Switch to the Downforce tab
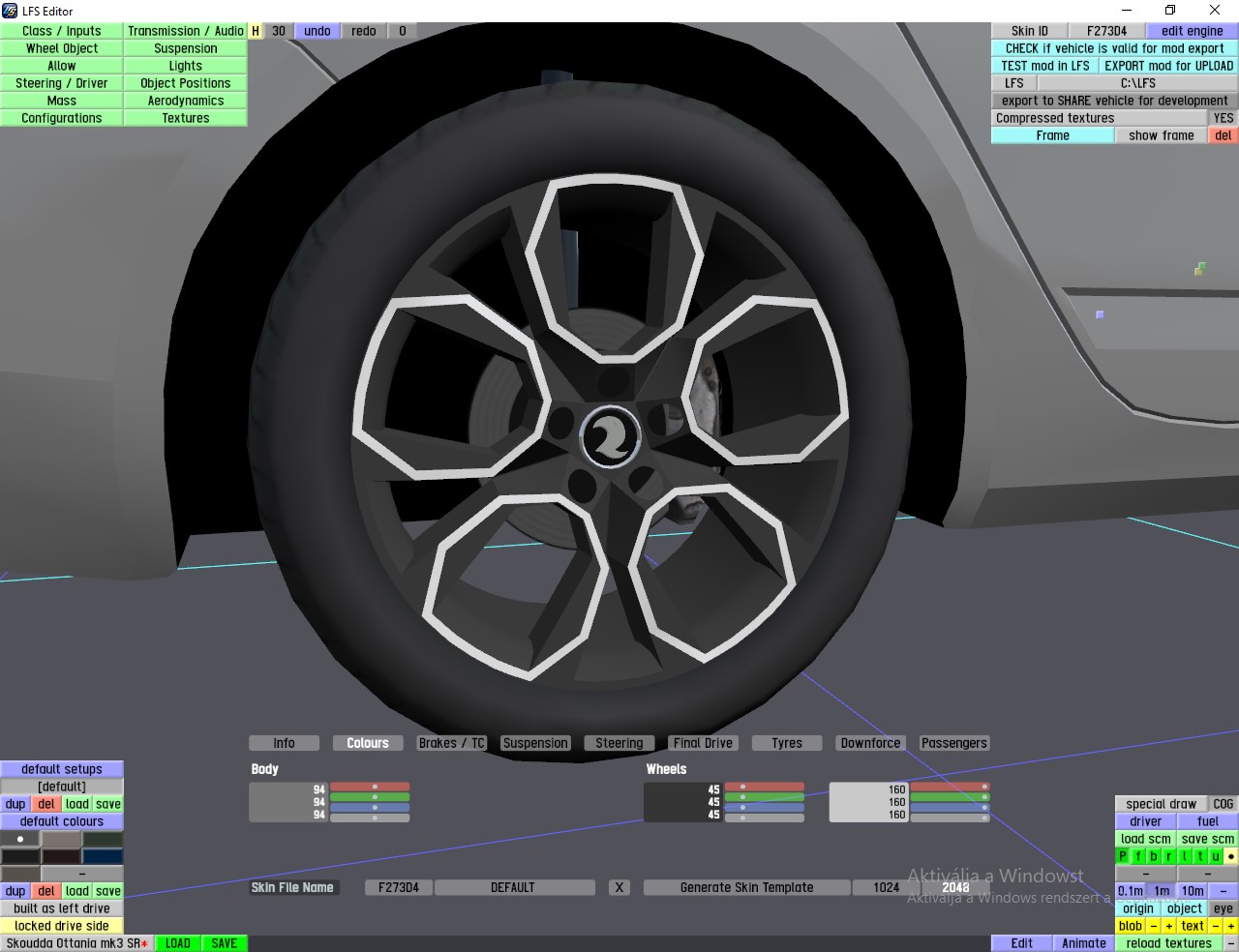Viewport: 1239px width, 952px height. pyautogui.click(x=870, y=743)
